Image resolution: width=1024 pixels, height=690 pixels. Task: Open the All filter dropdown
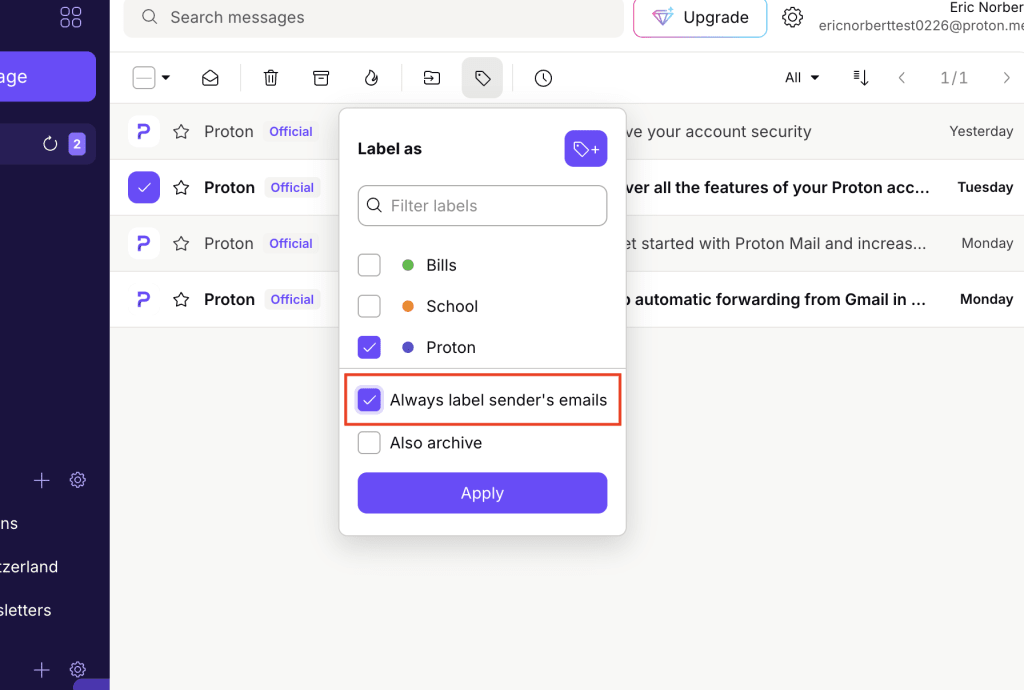point(802,78)
